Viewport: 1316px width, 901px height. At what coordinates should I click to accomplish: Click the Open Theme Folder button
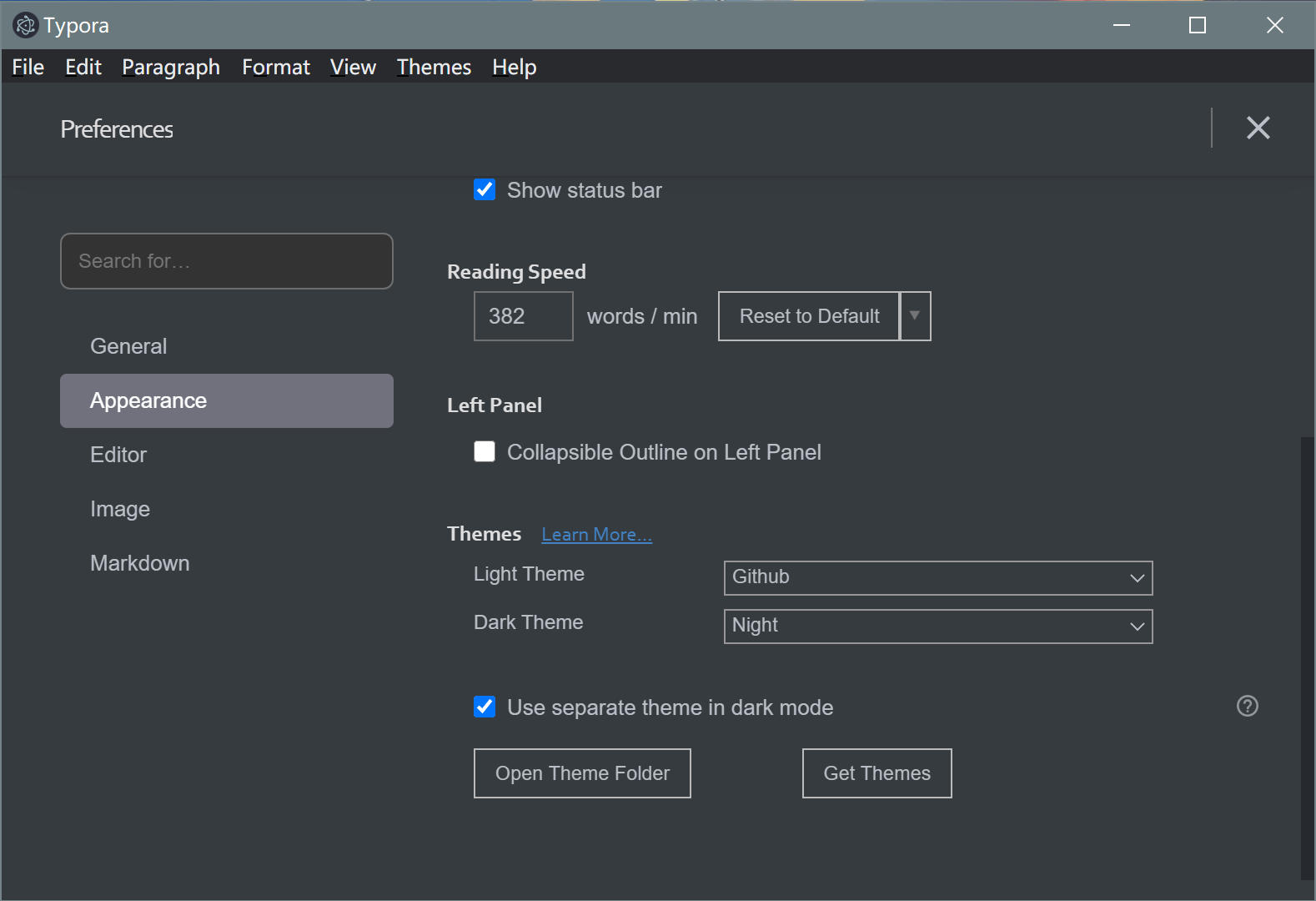click(582, 773)
